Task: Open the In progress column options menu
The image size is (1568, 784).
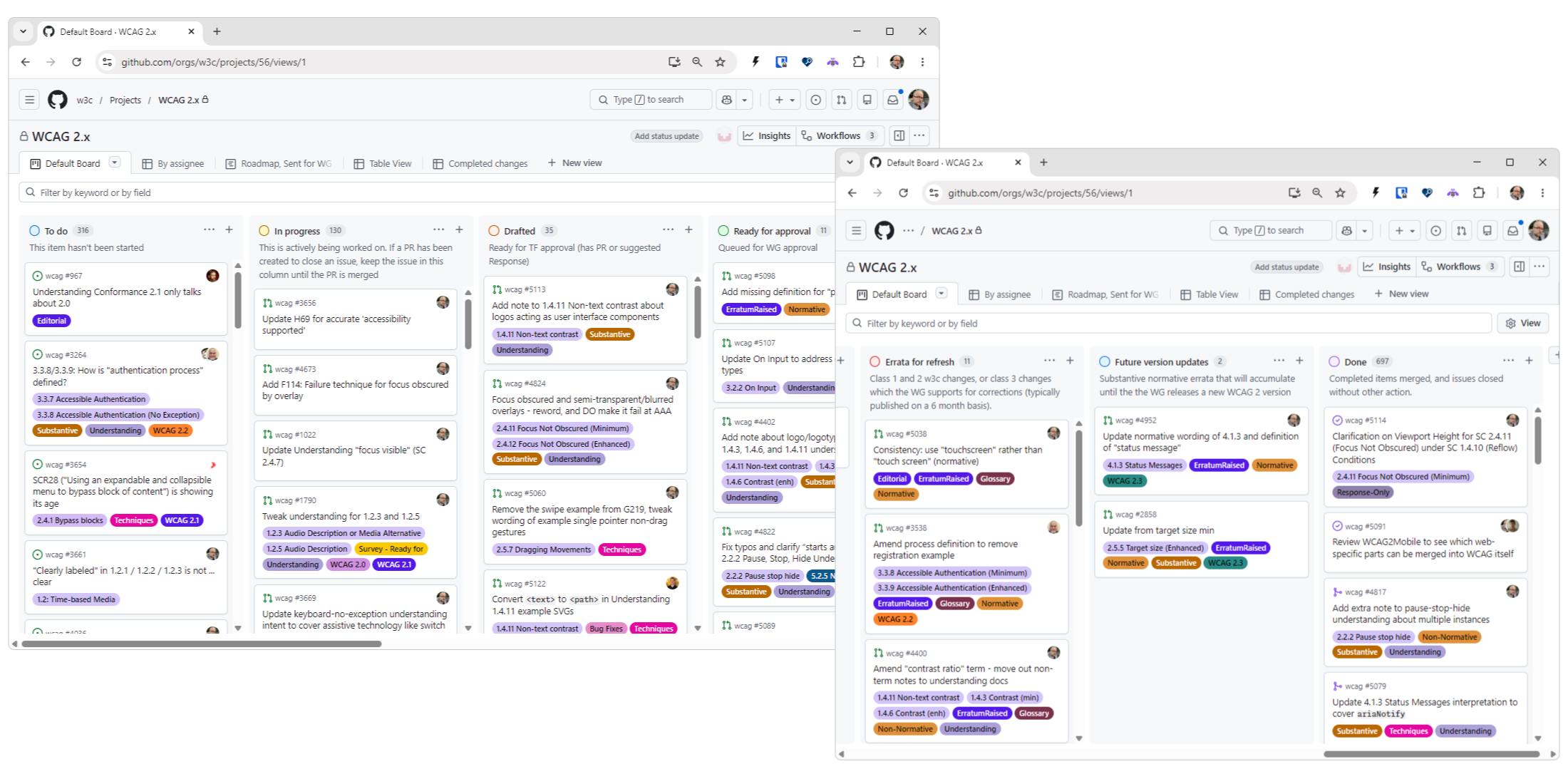Action: pyautogui.click(x=438, y=229)
